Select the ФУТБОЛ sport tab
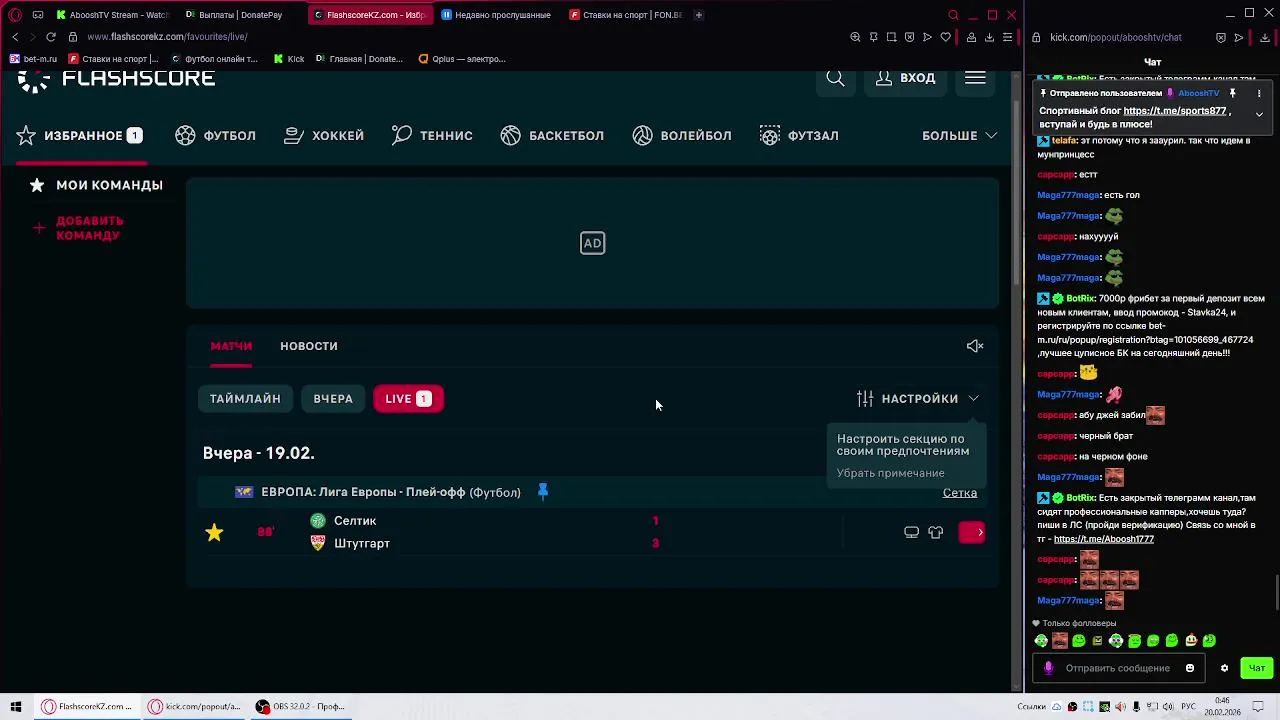Viewport: 1280px width, 720px height. [x=216, y=135]
